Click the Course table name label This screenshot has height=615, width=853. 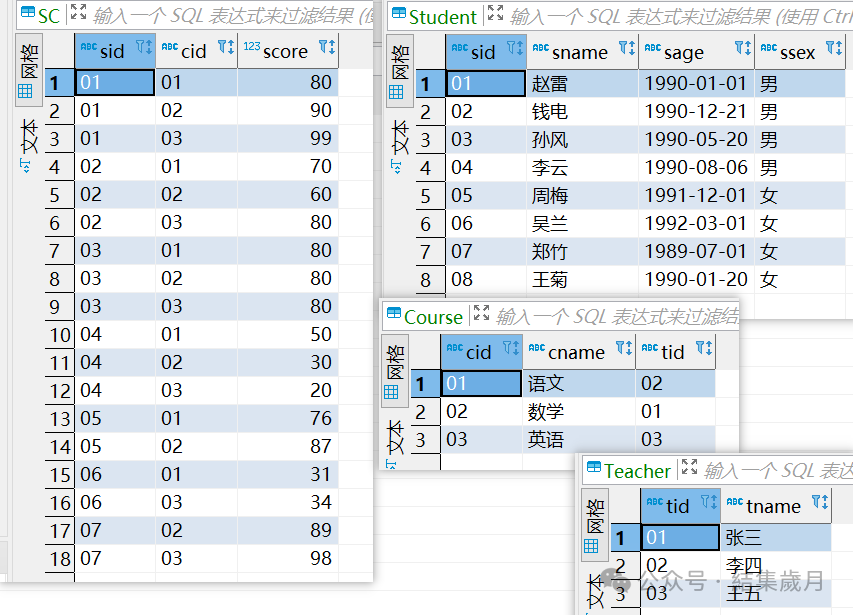coord(433,317)
